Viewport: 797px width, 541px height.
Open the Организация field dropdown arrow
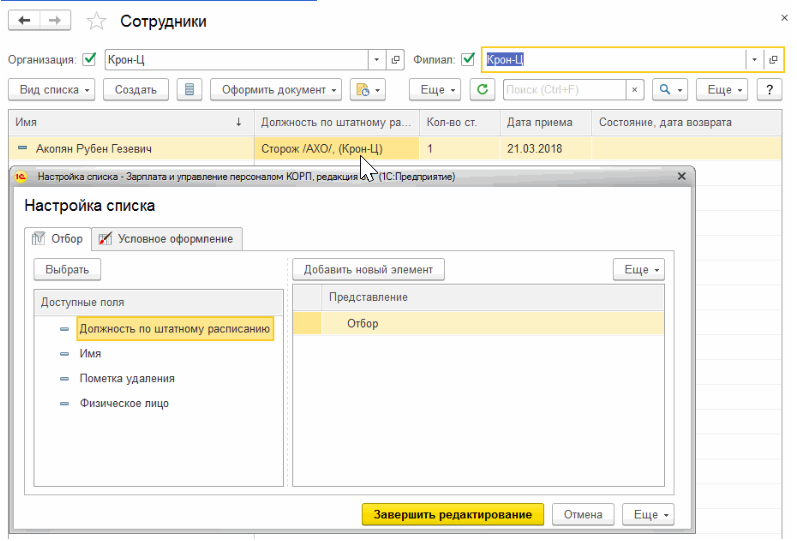pos(377,59)
